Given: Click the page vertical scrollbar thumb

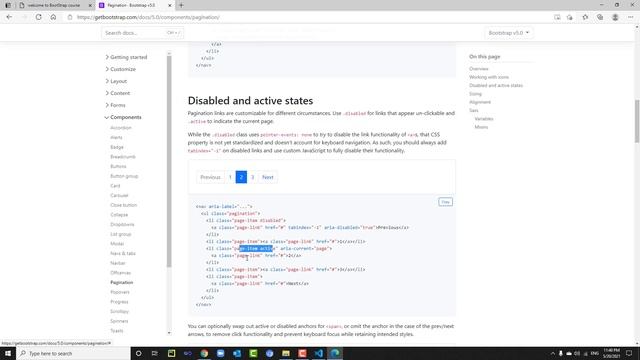Looking at the screenshot, I should 637,121.
